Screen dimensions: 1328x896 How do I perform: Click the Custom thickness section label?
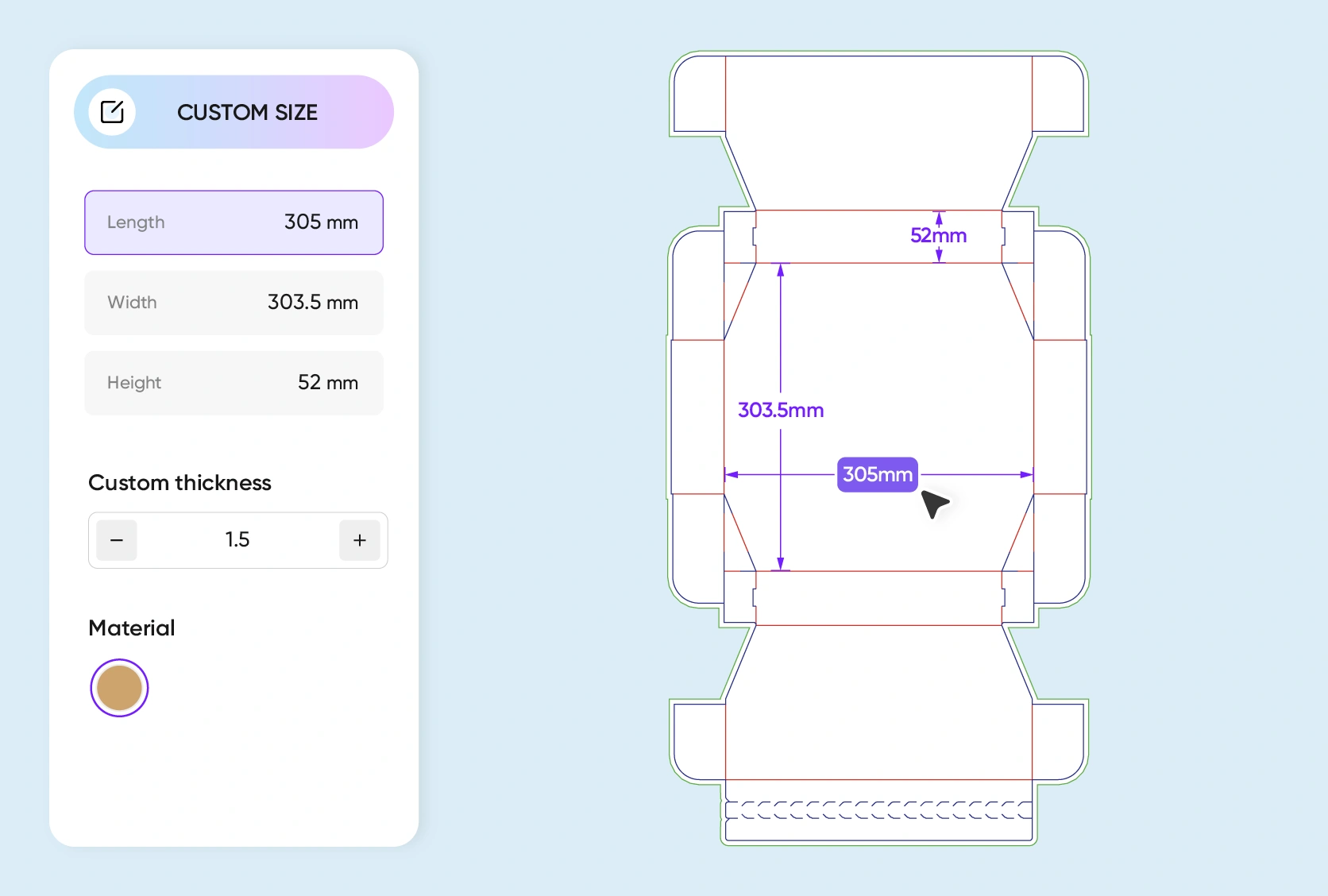[x=180, y=482]
